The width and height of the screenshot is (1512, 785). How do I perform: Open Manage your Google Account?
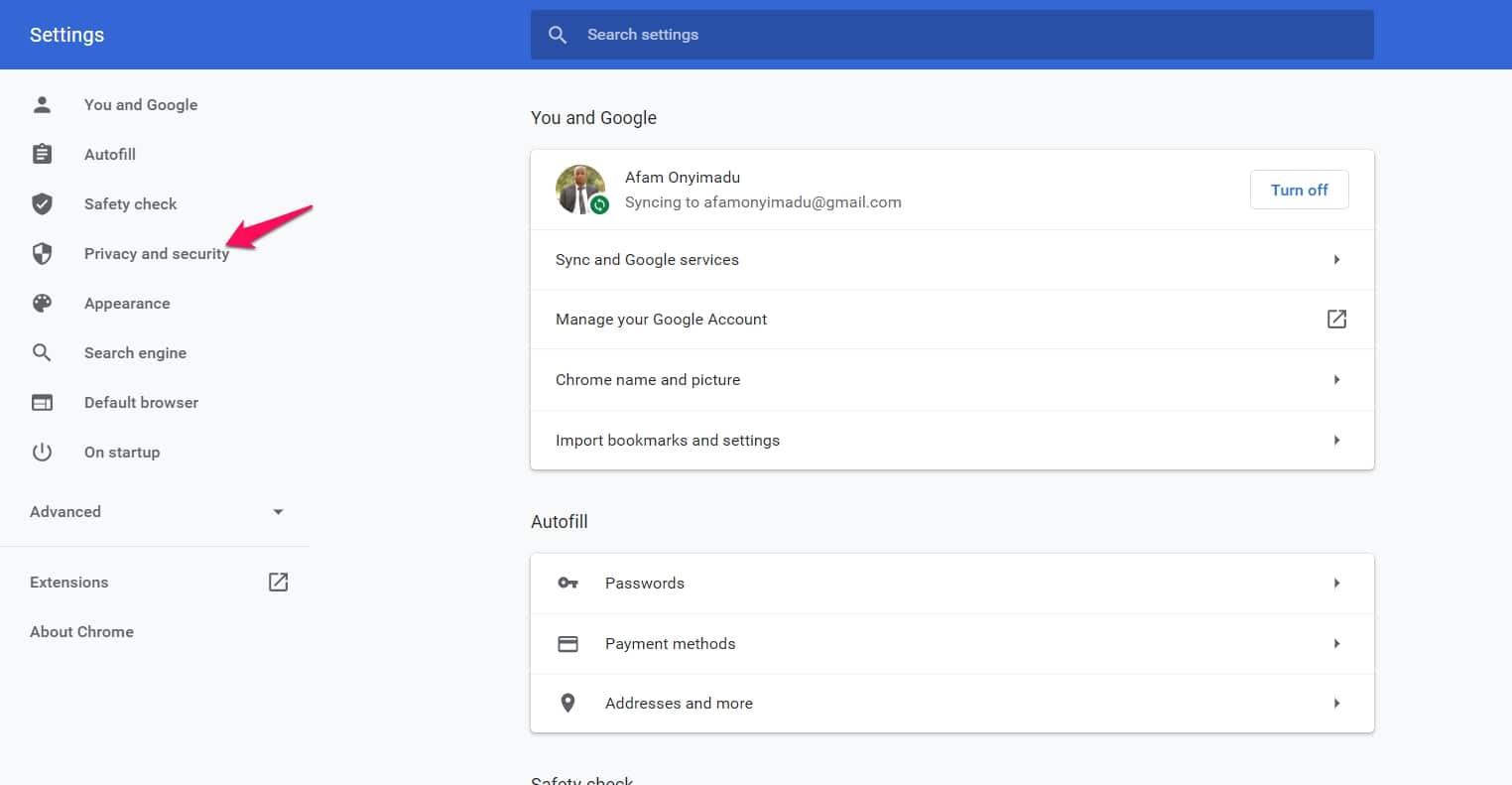952,319
